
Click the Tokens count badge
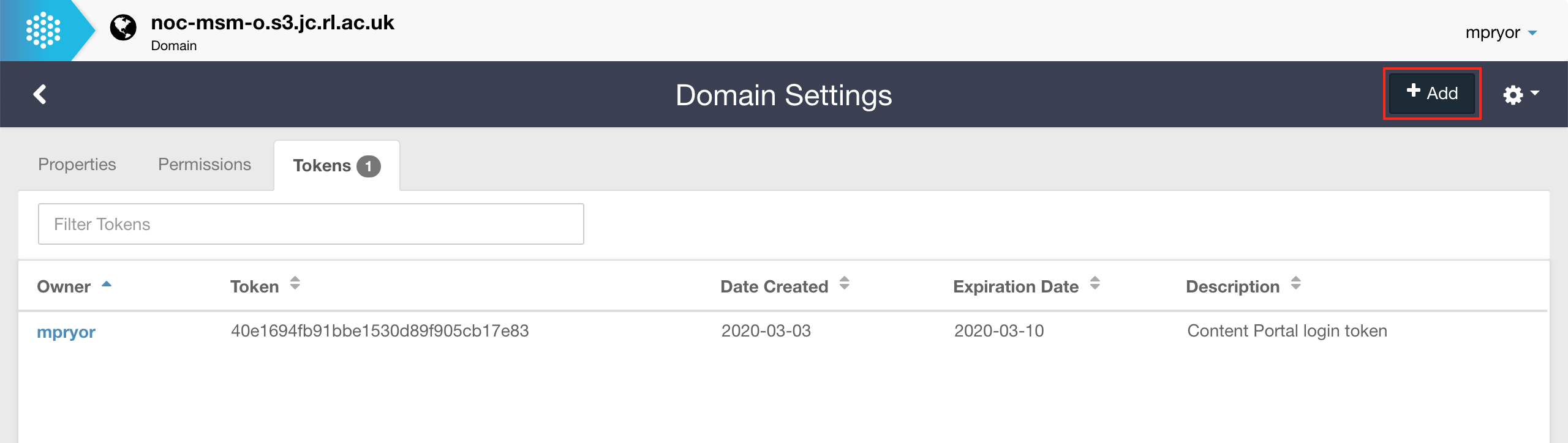369,166
